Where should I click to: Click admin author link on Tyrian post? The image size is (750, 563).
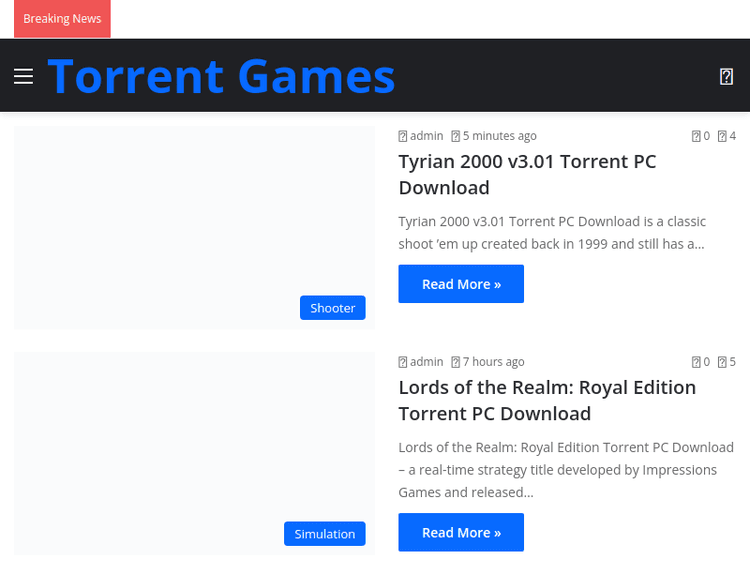click(x=427, y=136)
